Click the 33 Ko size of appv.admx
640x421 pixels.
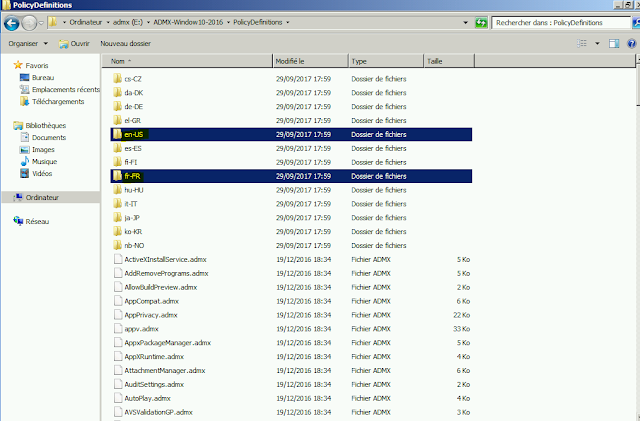point(461,329)
